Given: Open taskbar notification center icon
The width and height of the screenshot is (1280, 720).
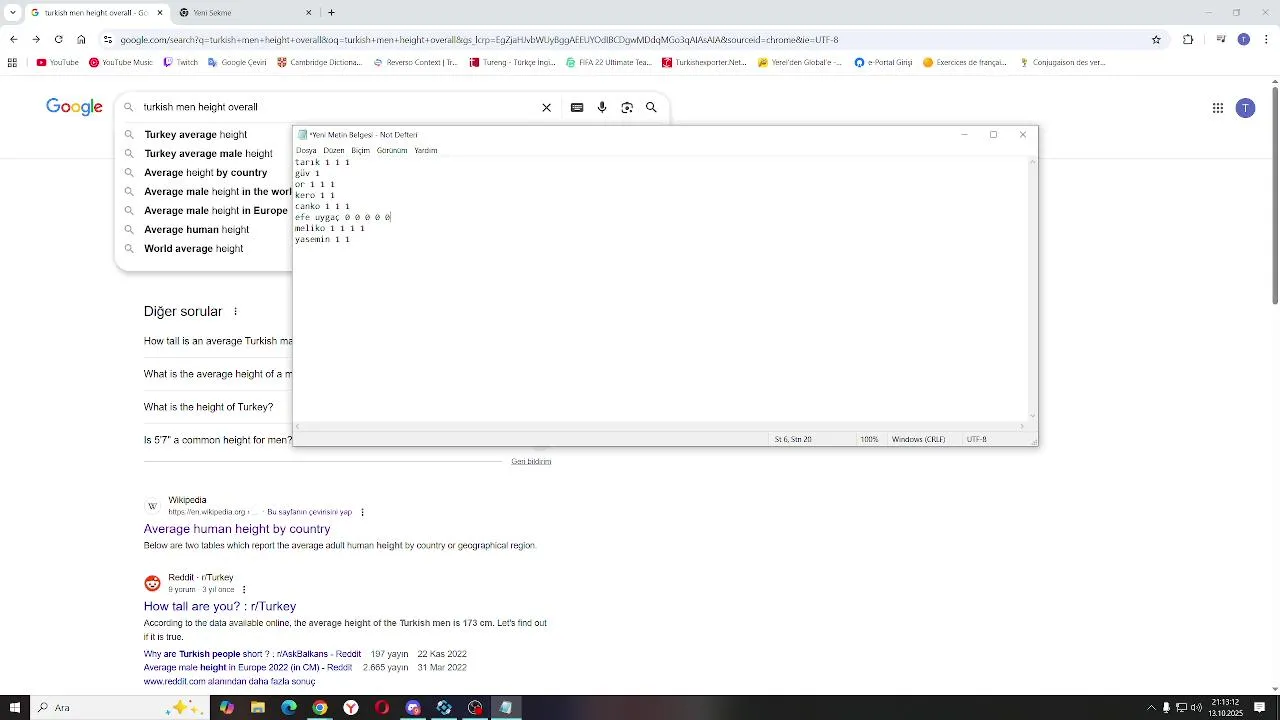Looking at the screenshot, I should click(1260, 708).
